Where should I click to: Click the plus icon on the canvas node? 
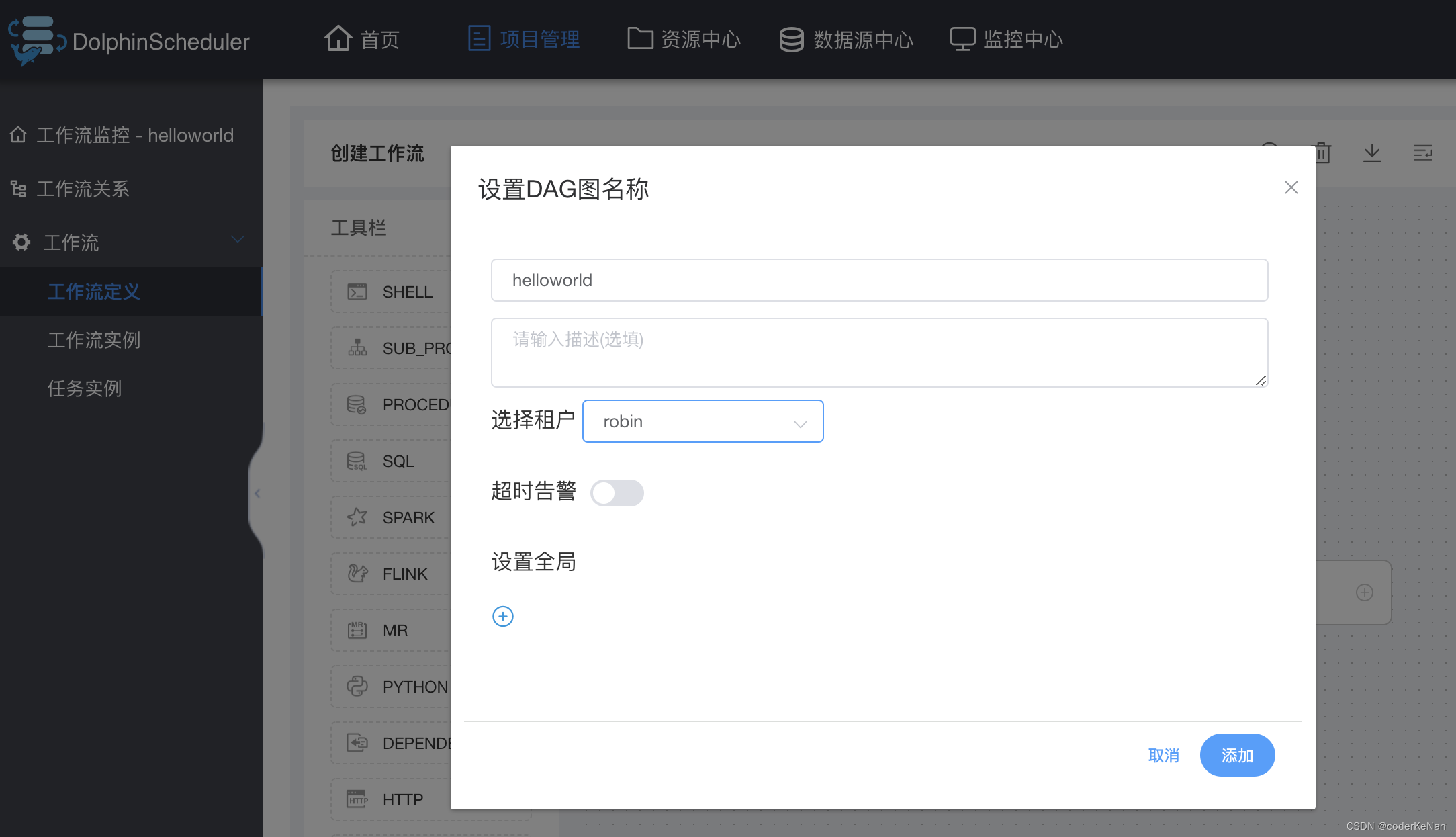(x=1364, y=592)
